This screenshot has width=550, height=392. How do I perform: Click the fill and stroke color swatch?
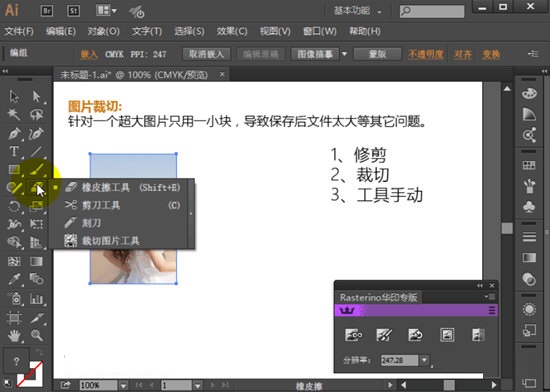(x=29, y=373)
